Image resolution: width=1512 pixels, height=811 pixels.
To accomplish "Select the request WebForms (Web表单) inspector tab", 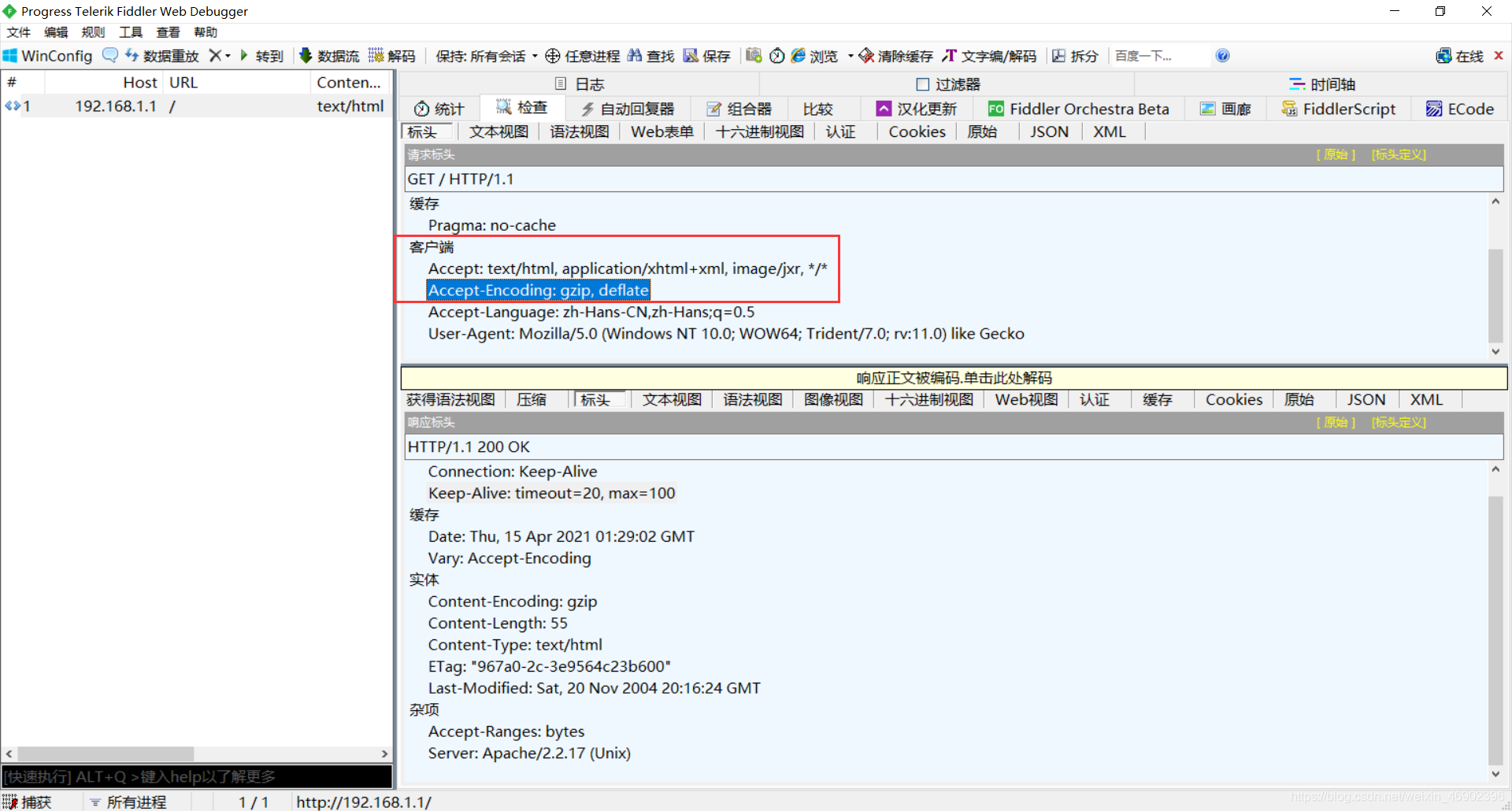I will [x=661, y=132].
